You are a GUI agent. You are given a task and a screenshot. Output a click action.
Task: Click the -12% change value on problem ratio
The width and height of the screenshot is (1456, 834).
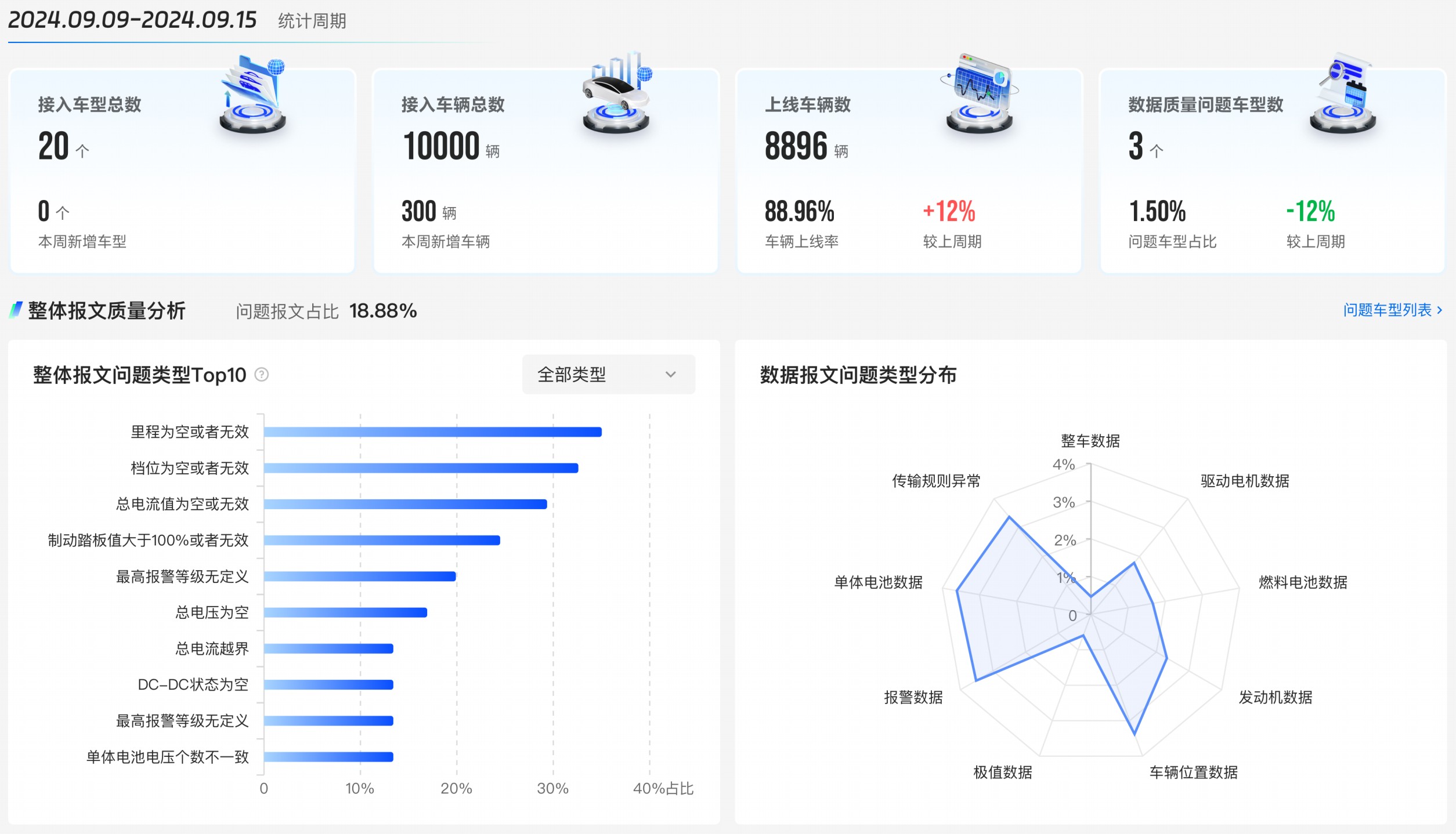click(x=1310, y=212)
